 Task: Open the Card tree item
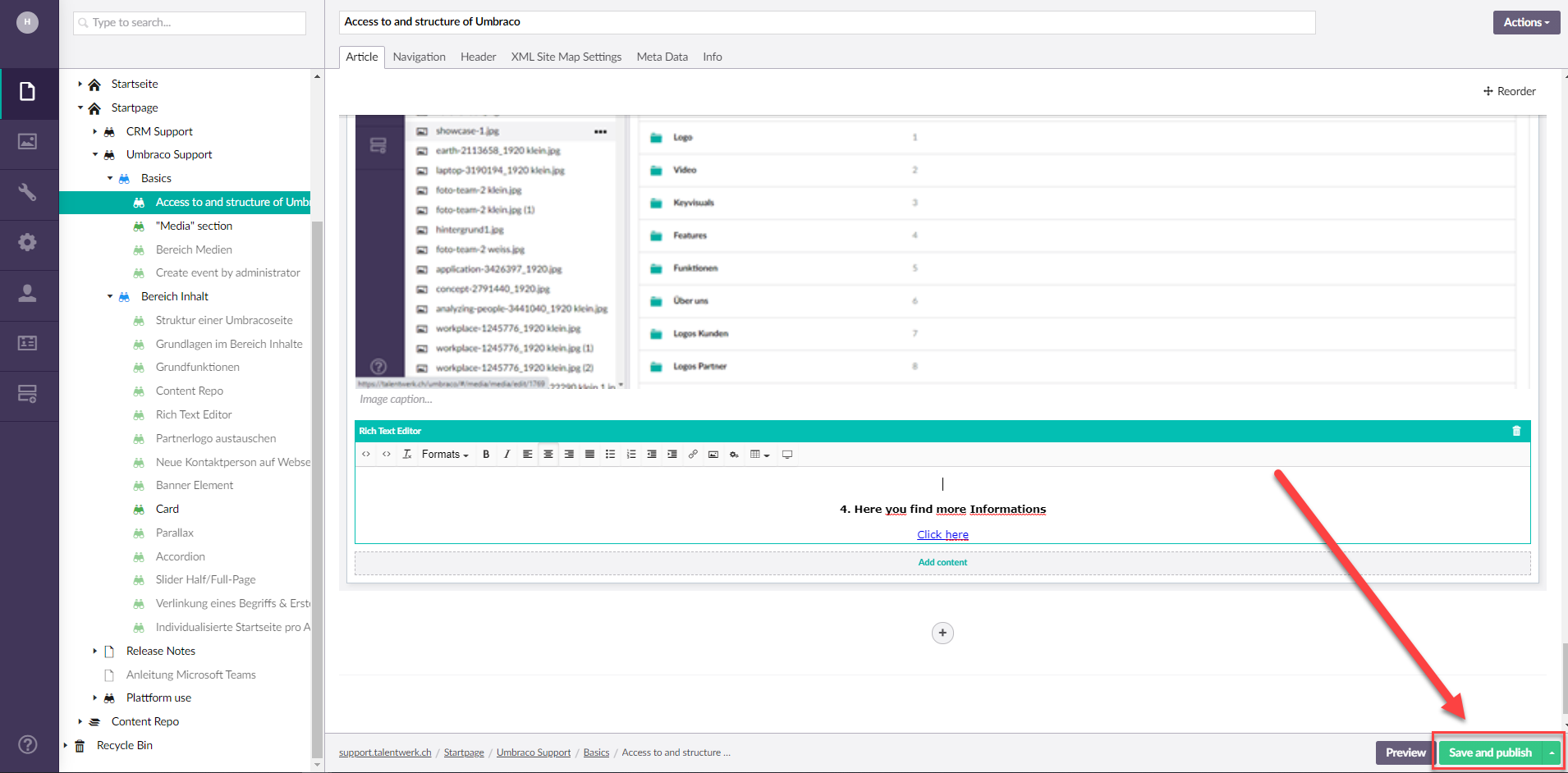(167, 509)
